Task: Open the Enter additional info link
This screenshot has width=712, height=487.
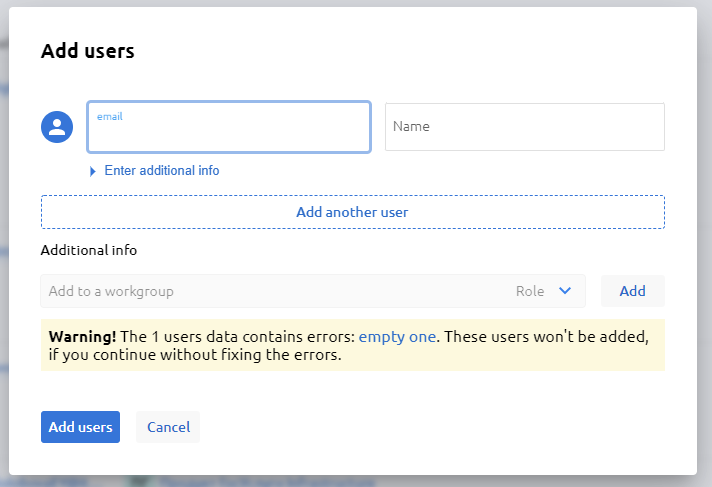Action: point(161,171)
